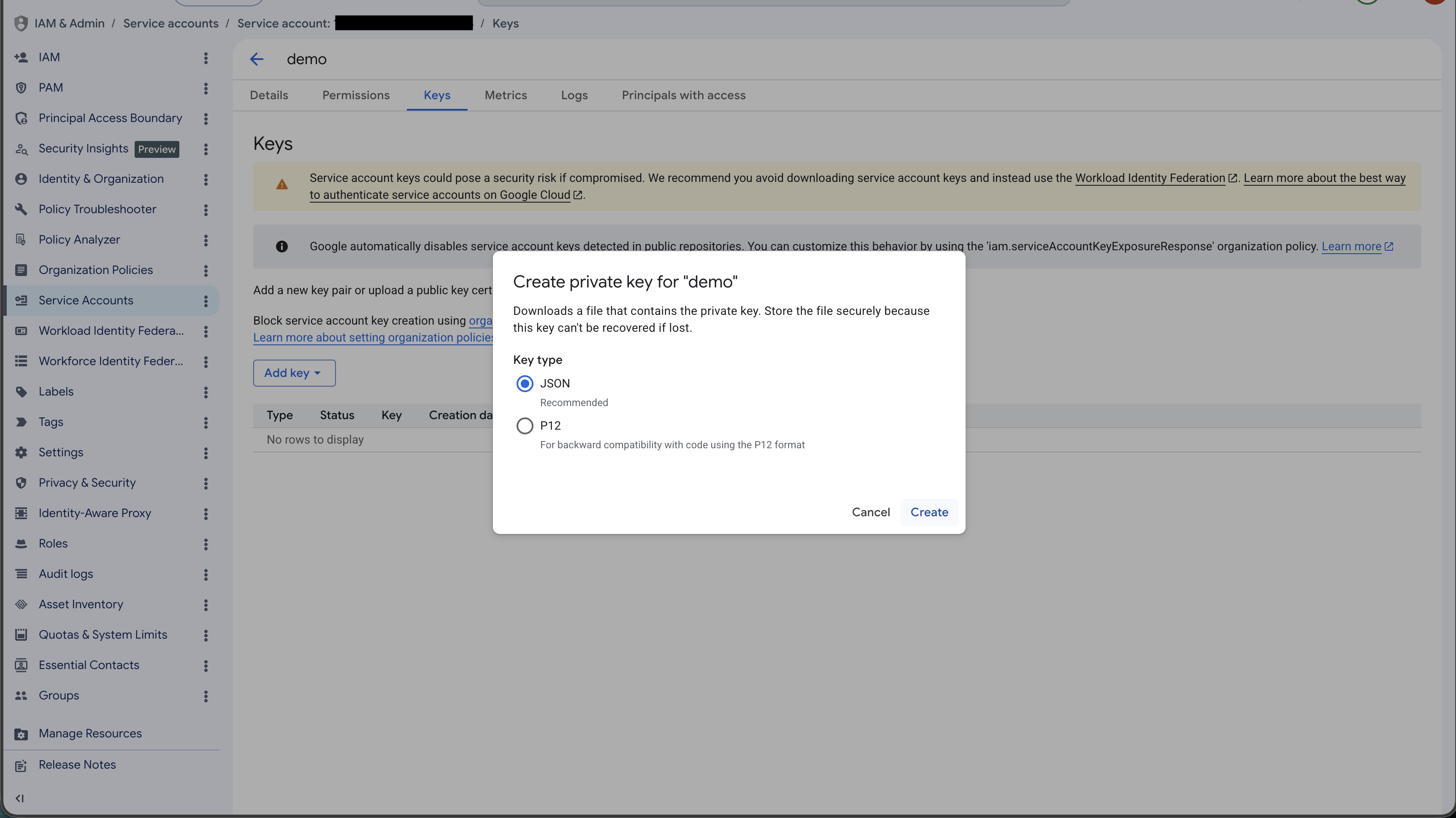Viewport: 1456px width, 818px height.
Task: Click Settings gear icon
Action: tap(21, 453)
